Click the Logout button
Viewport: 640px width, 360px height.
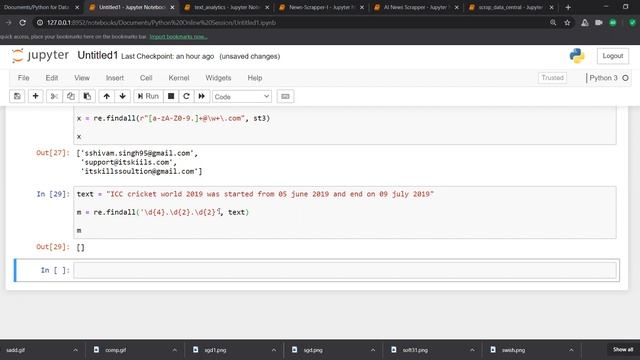tap(613, 56)
